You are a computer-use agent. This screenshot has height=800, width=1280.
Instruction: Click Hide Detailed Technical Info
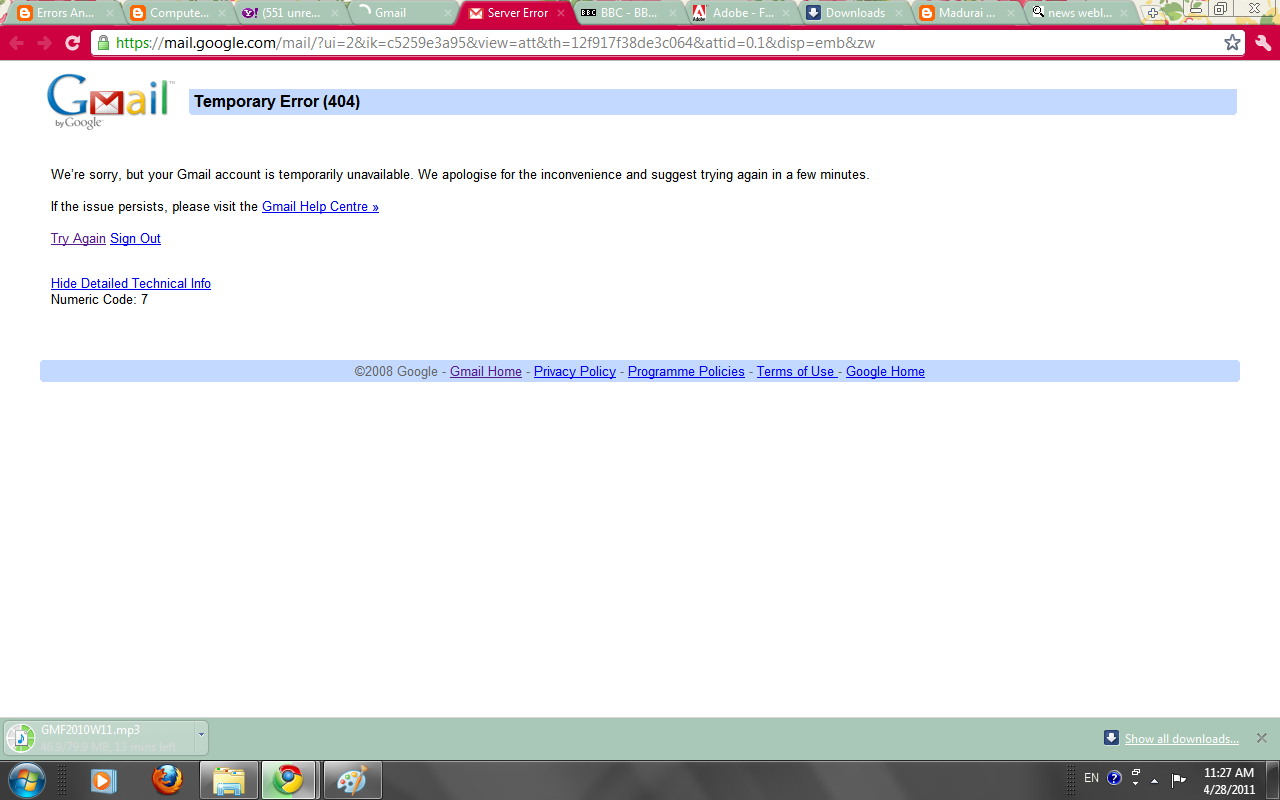pyautogui.click(x=131, y=284)
